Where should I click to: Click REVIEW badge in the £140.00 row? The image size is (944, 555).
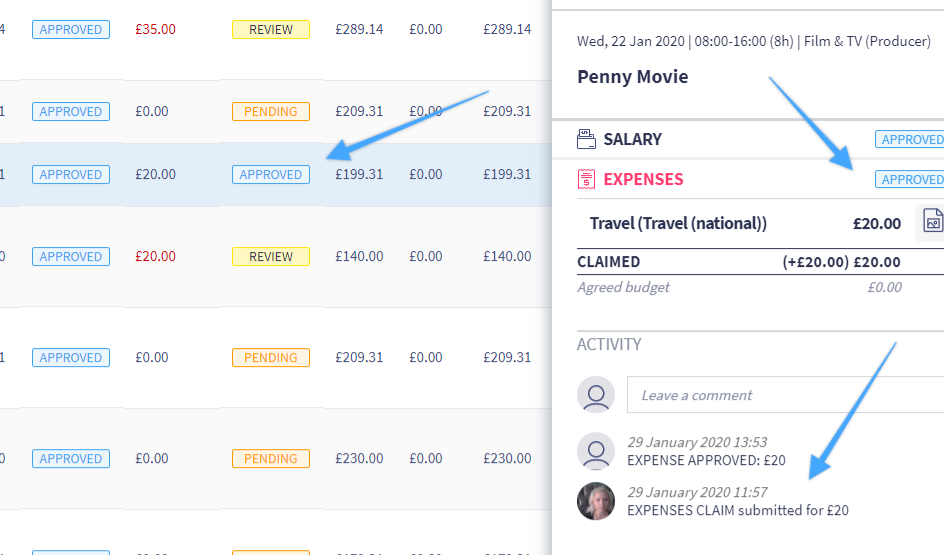tap(270, 257)
